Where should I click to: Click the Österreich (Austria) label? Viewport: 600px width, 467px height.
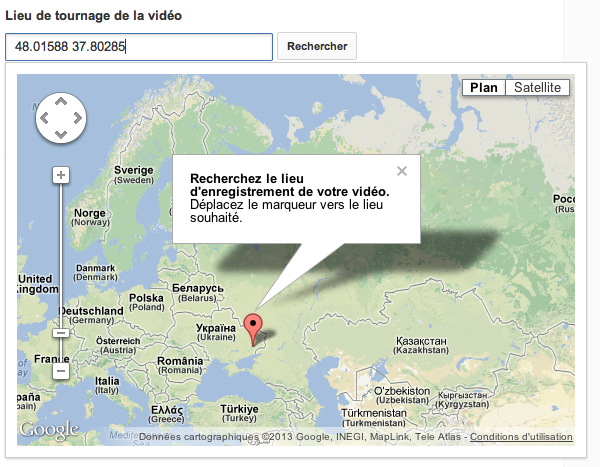(x=118, y=345)
